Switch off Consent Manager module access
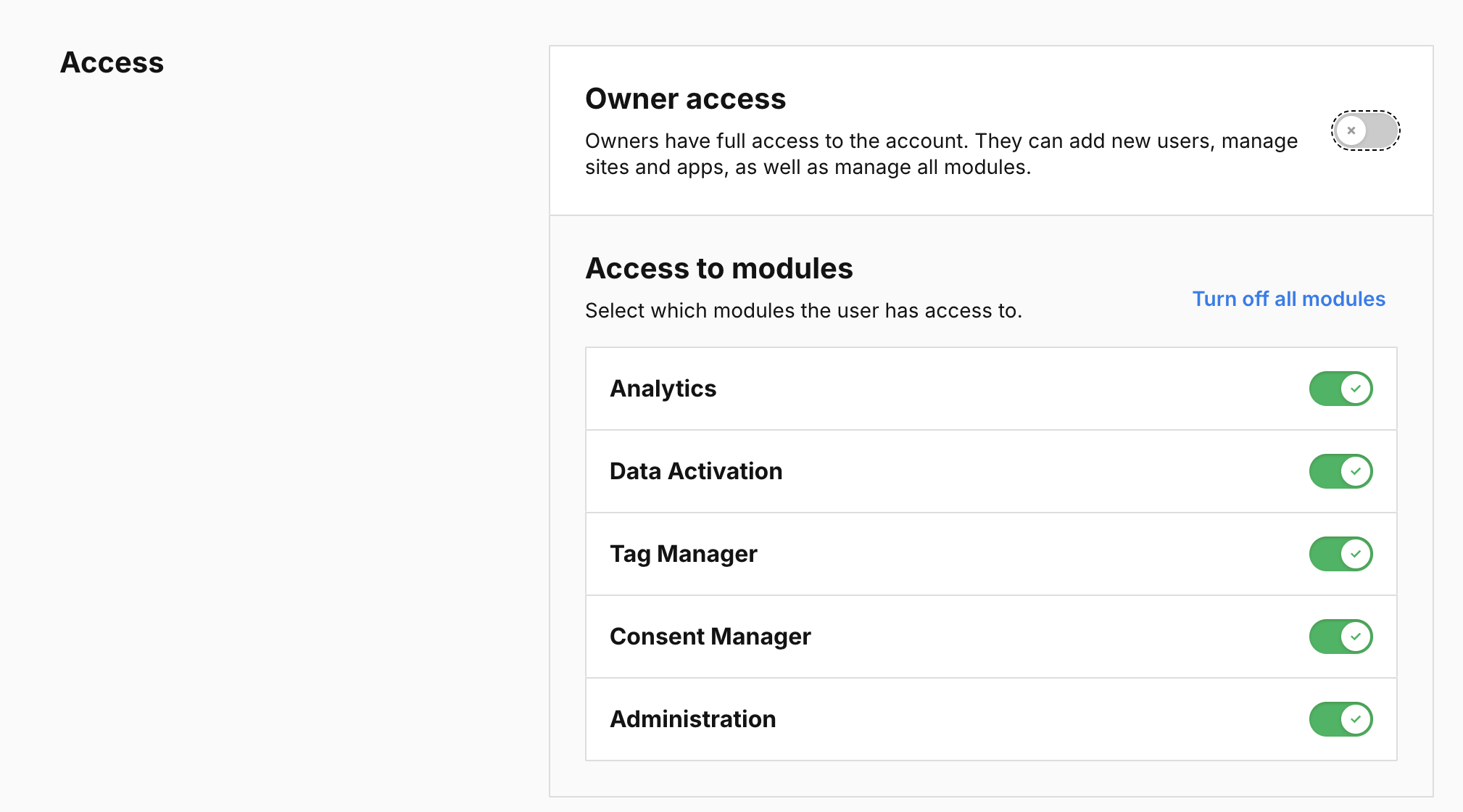1463x812 pixels. point(1340,637)
